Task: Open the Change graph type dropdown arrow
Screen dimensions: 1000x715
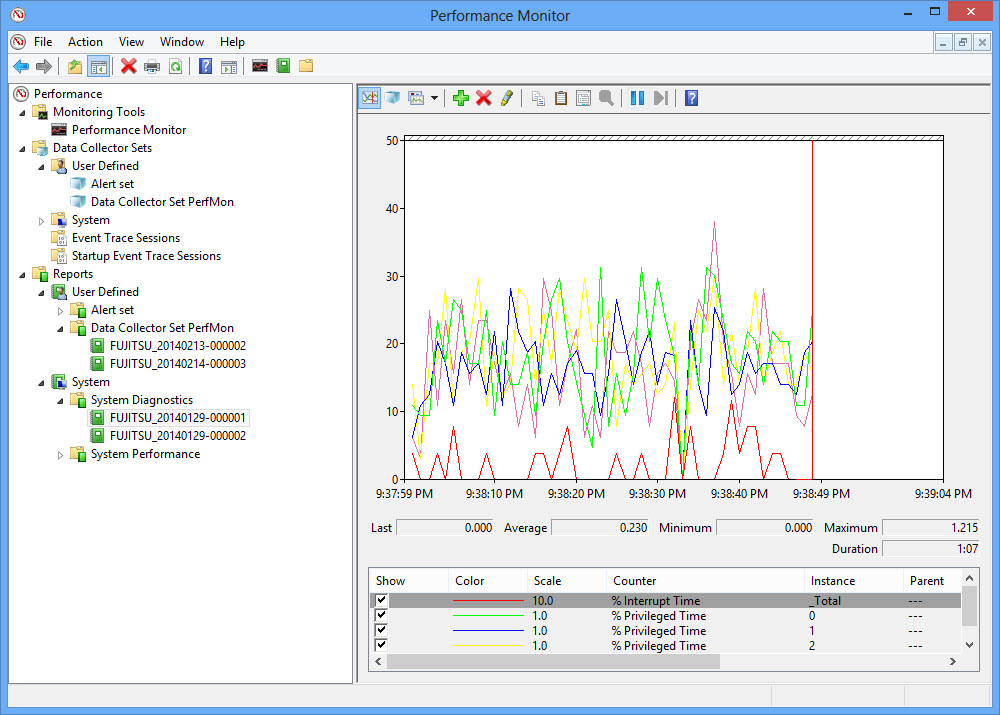Action: [434, 98]
